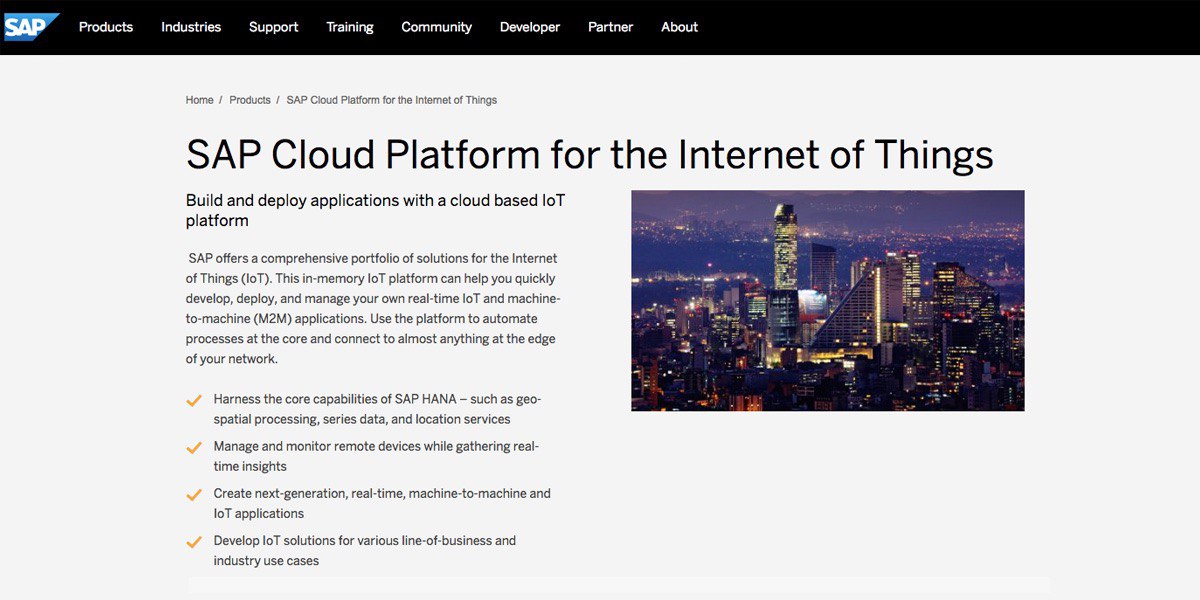Open the Industries menu
This screenshot has height=600, width=1200.
[x=191, y=27]
